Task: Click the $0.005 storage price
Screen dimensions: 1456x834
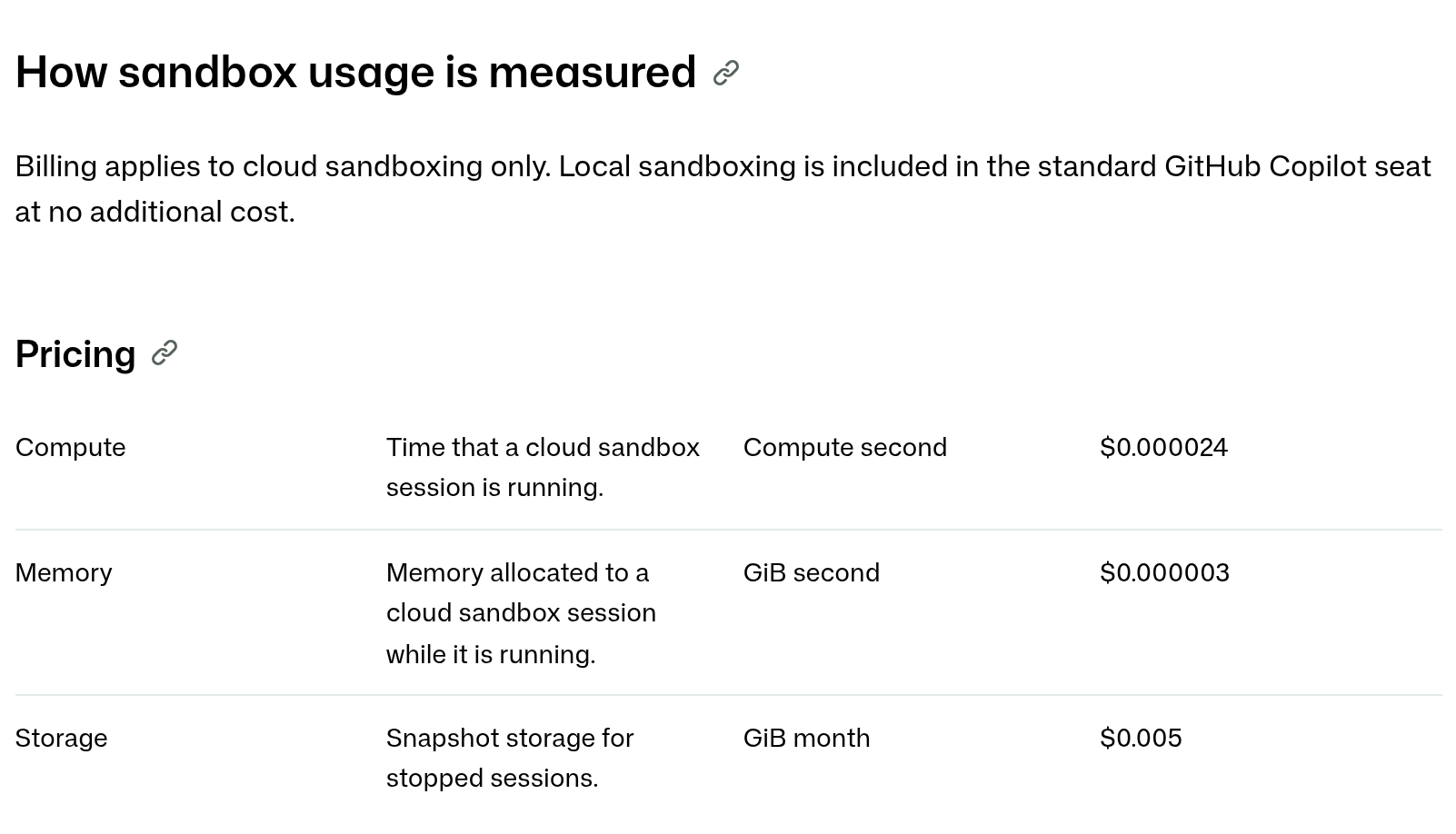Action: [1141, 738]
